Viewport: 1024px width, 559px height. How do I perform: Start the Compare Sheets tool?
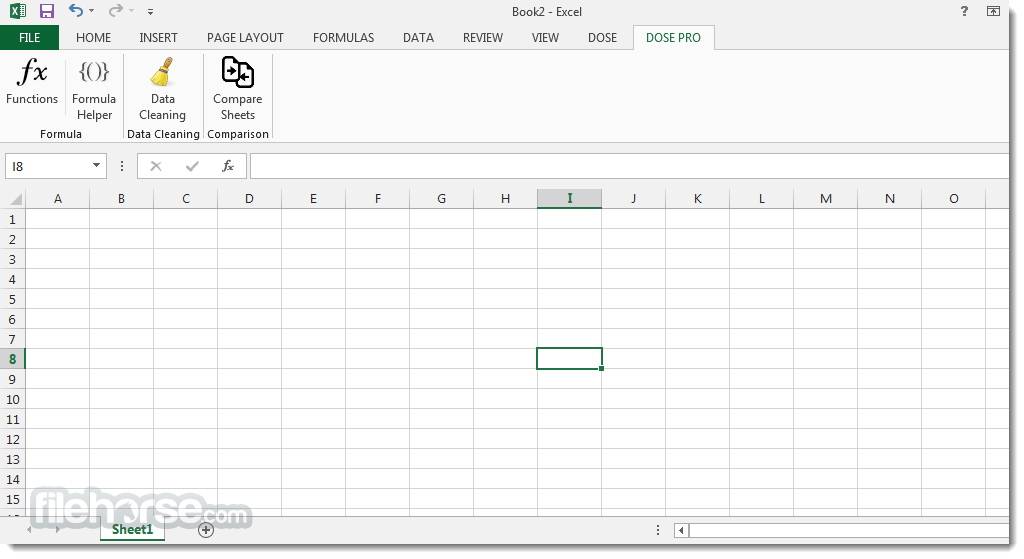(238, 89)
